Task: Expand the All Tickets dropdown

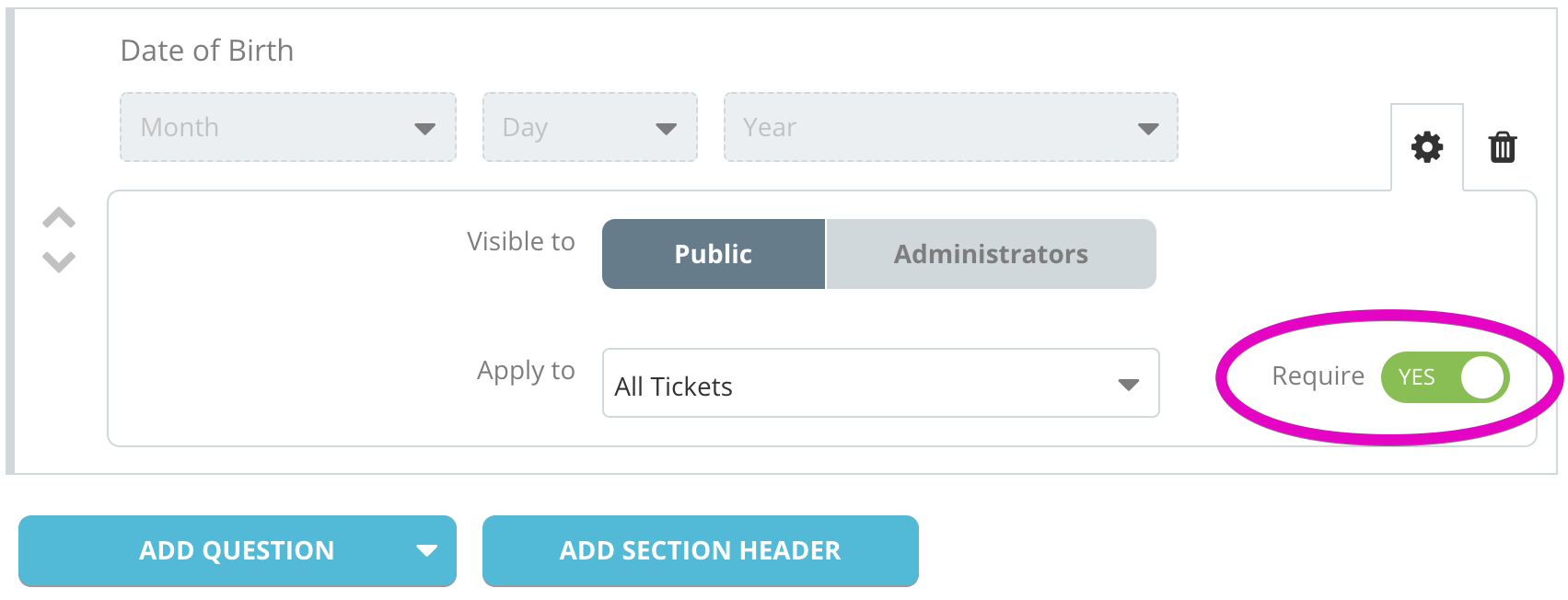Action: click(x=881, y=383)
